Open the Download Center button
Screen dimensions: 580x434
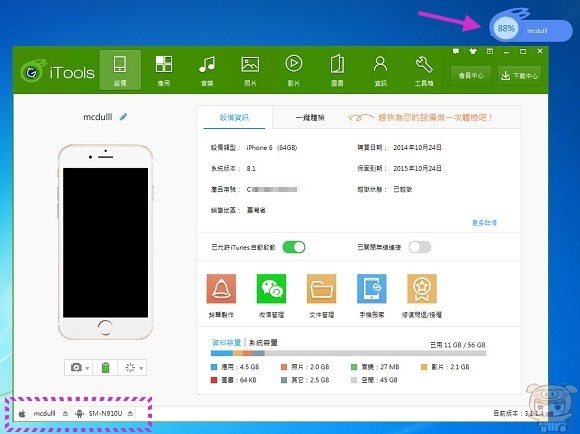[520, 75]
